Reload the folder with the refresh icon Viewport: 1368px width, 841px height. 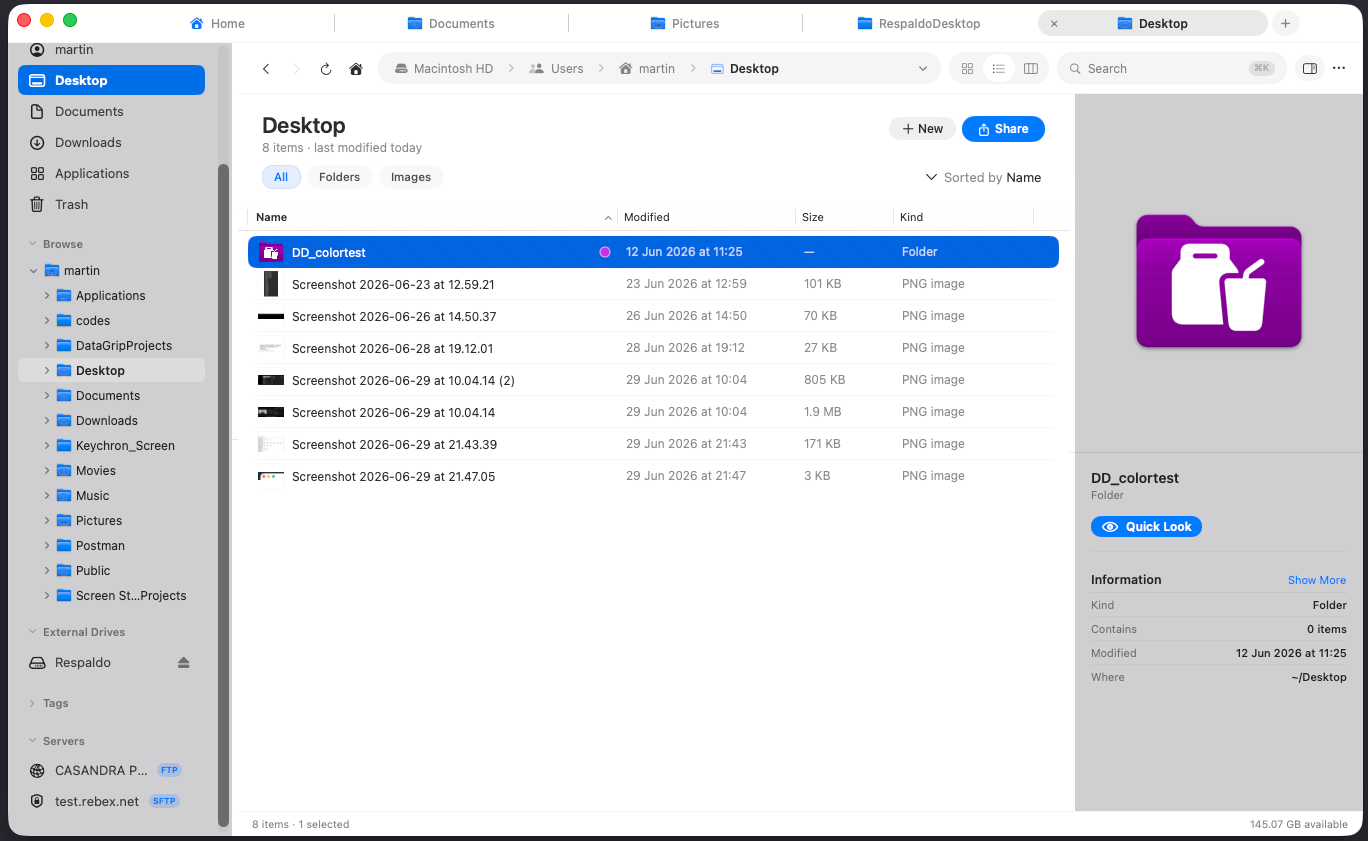coord(325,69)
